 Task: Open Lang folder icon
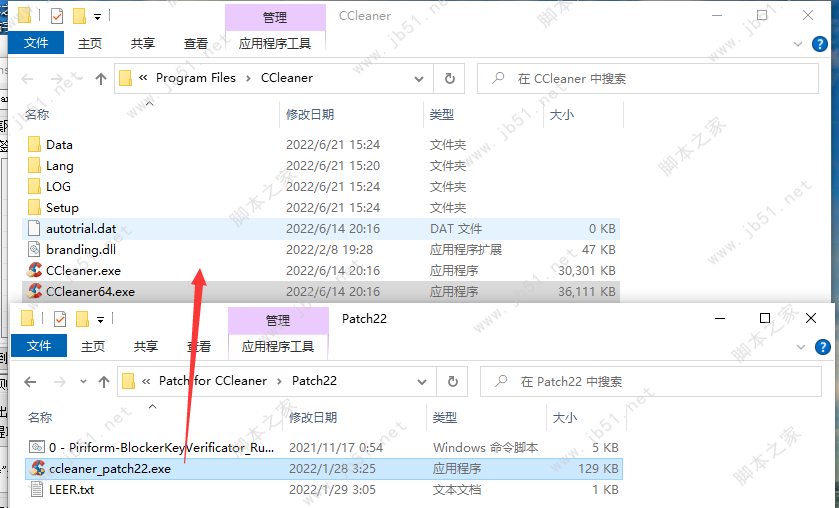tap(34, 165)
